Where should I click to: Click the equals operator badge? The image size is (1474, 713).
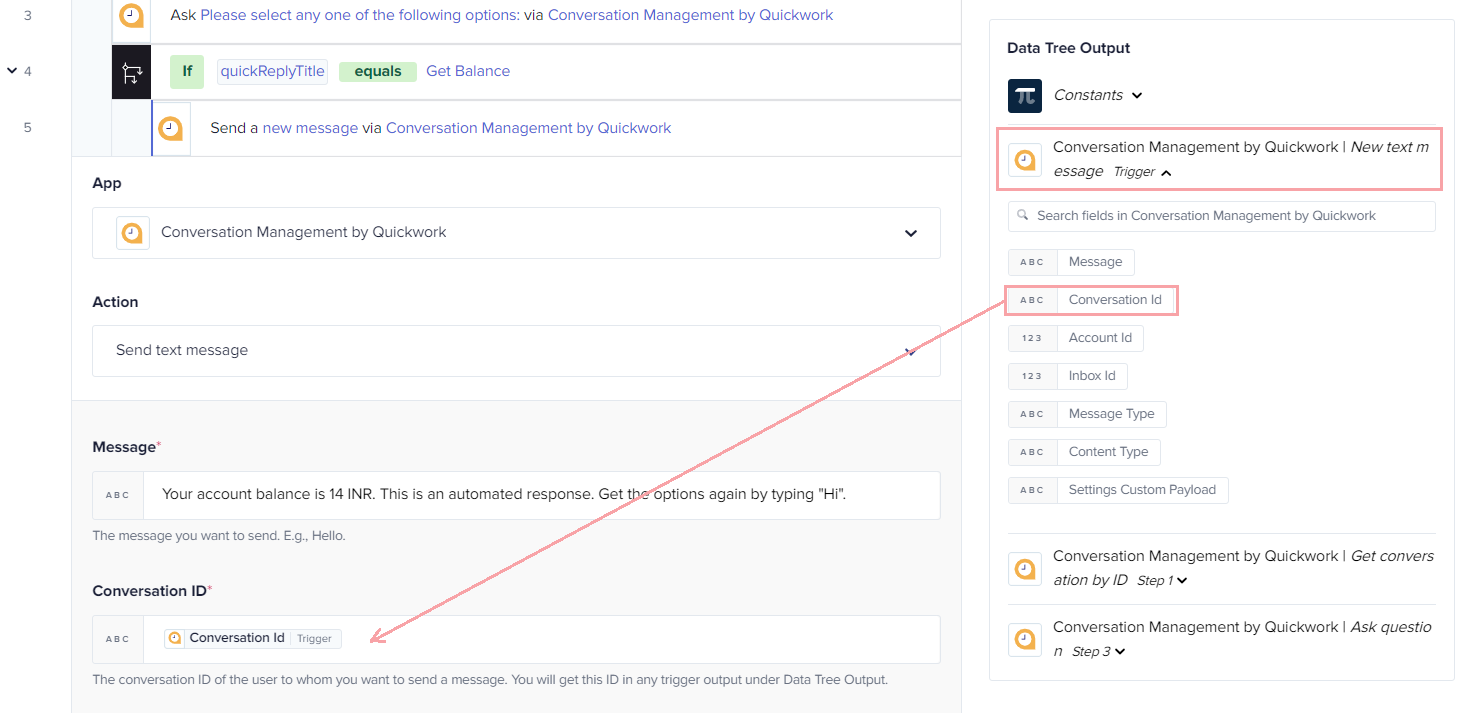pos(378,72)
